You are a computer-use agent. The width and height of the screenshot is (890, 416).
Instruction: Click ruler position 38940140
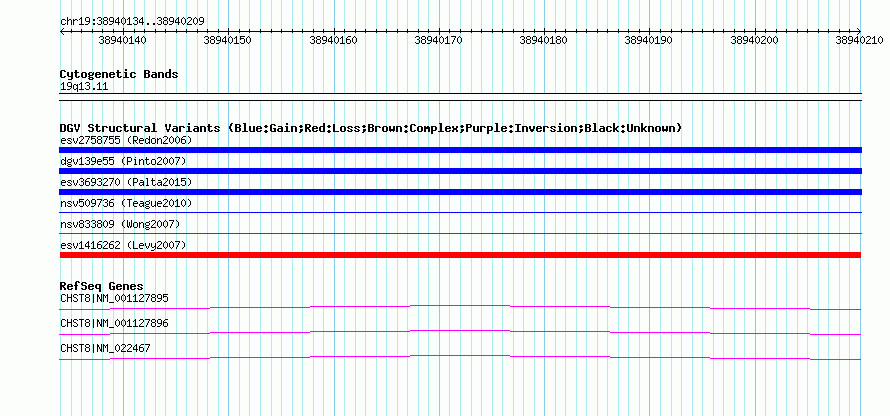tap(122, 40)
